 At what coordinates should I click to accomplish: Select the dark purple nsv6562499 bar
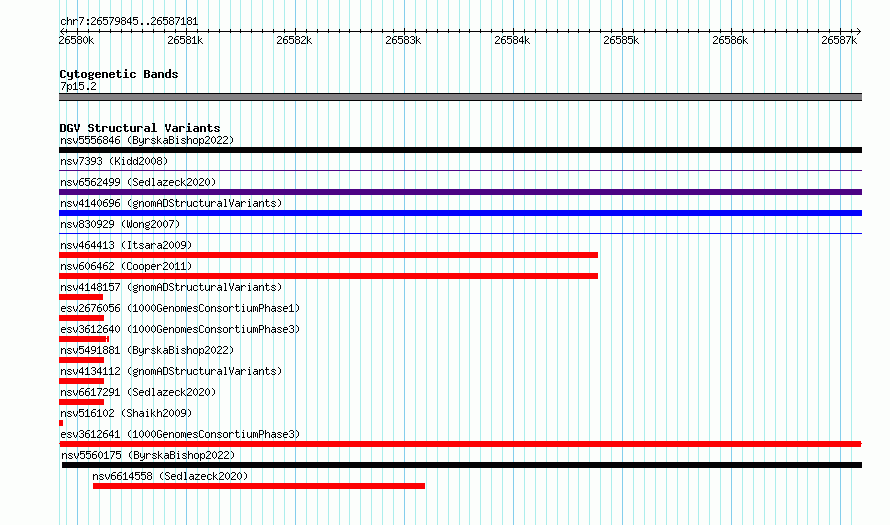click(x=460, y=192)
